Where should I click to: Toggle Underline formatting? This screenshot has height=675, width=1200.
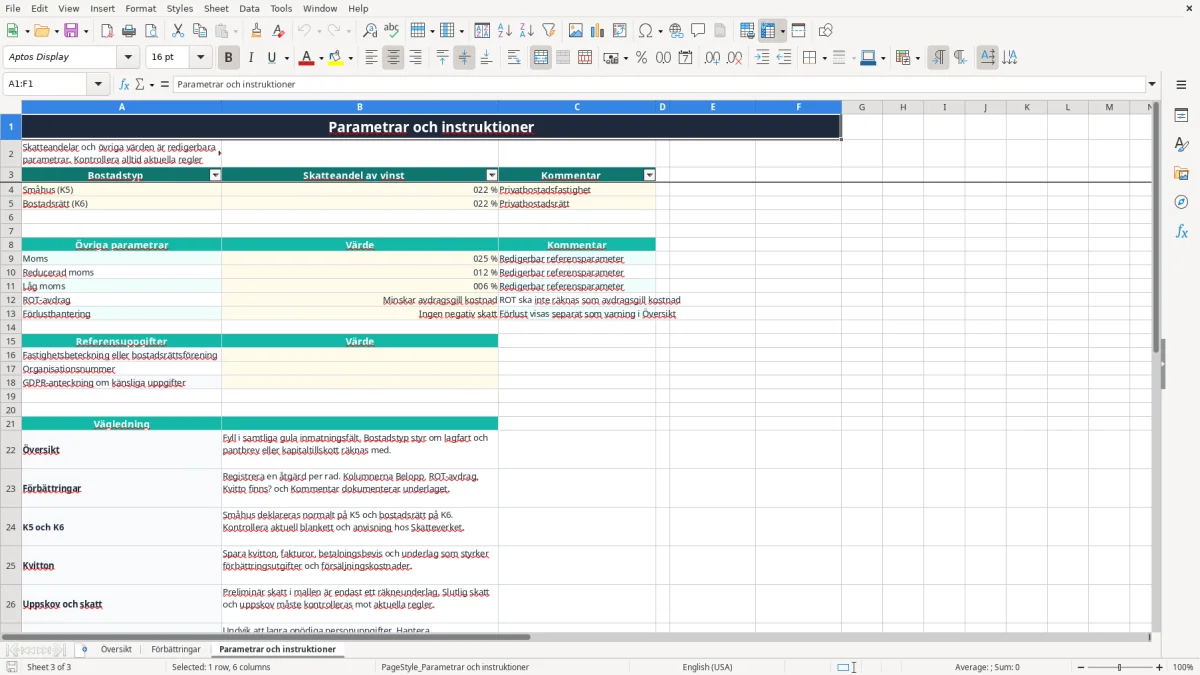tap(271, 58)
